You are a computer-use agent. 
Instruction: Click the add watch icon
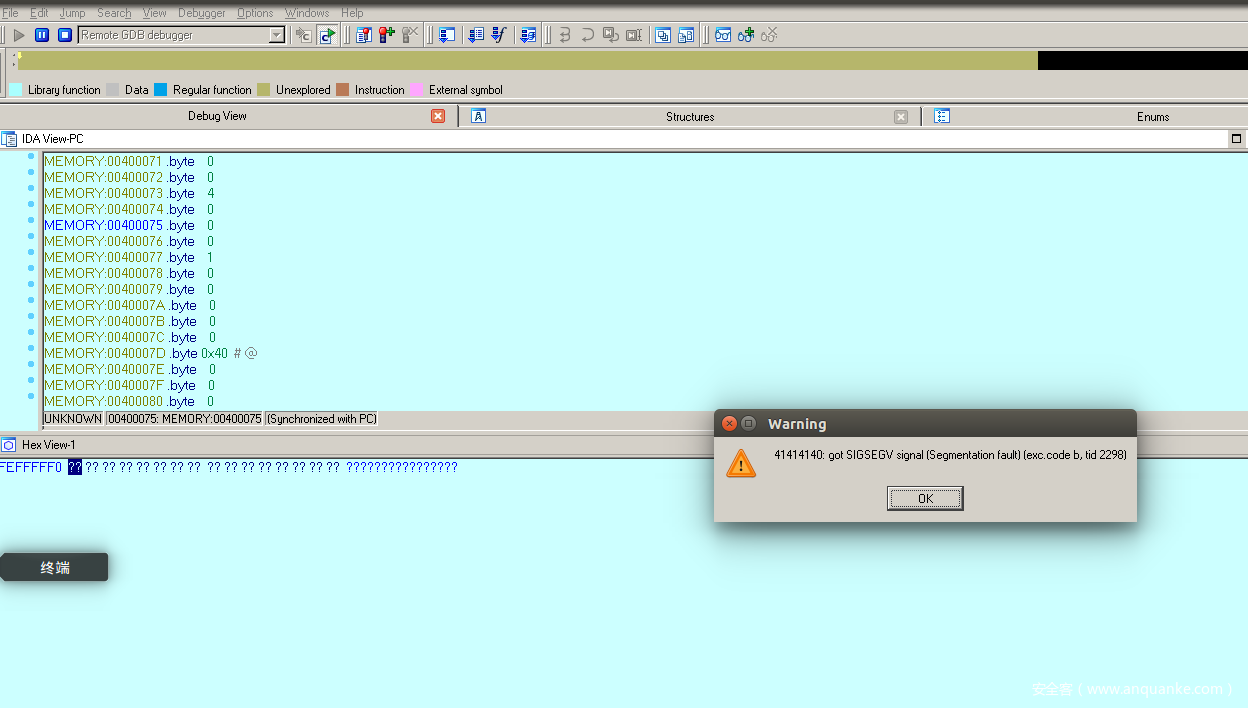pyautogui.click(x=746, y=35)
